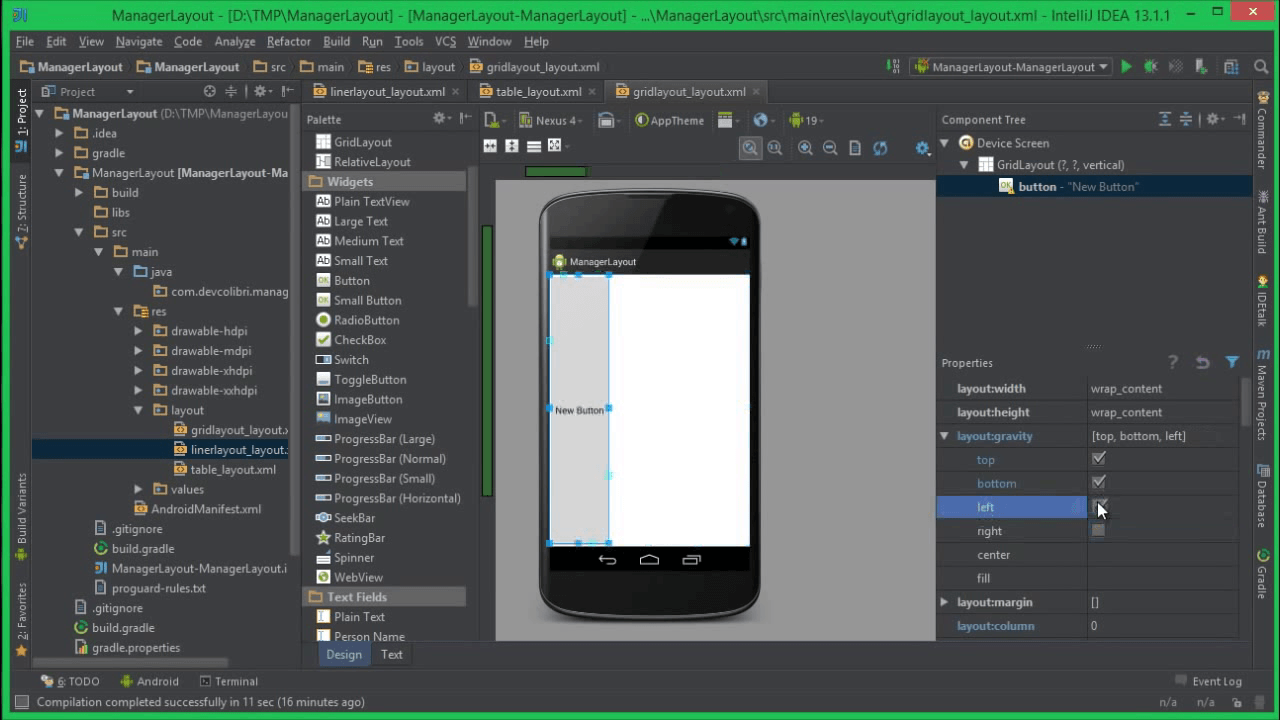Zoom out of the design preview
The image size is (1280, 720).
tap(830, 148)
